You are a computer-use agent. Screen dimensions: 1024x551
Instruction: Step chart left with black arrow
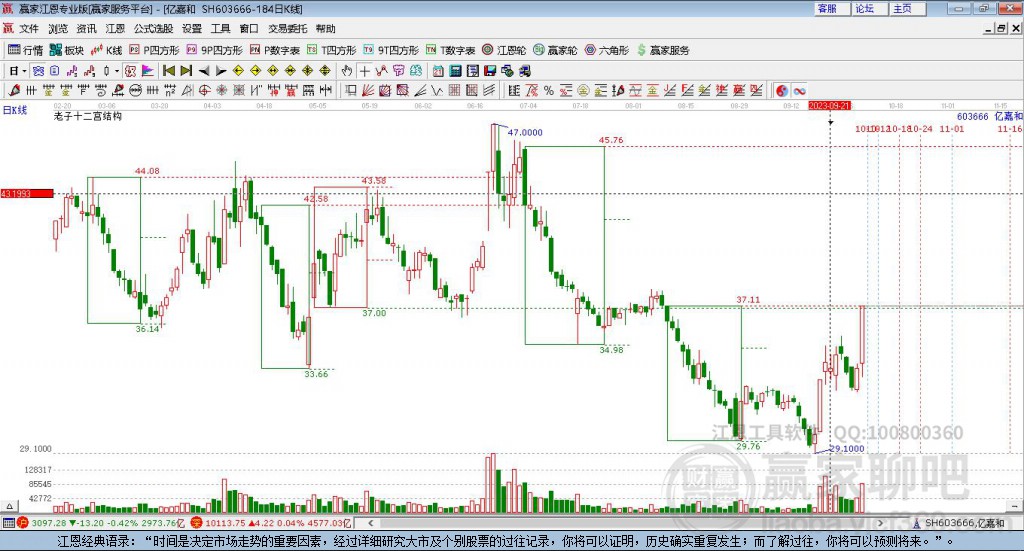click(204, 71)
